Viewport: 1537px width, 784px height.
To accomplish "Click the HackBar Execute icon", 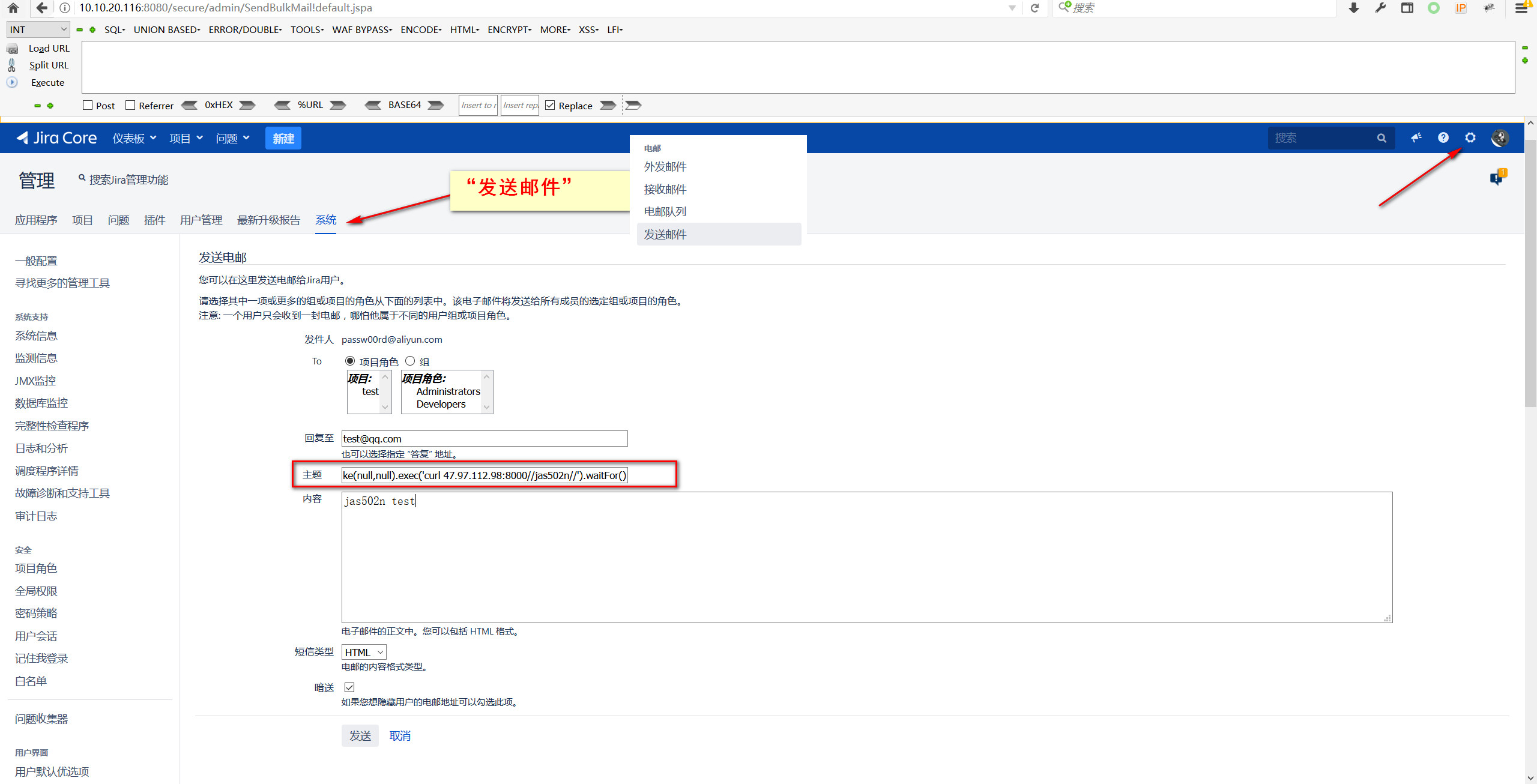I will (x=12, y=82).
